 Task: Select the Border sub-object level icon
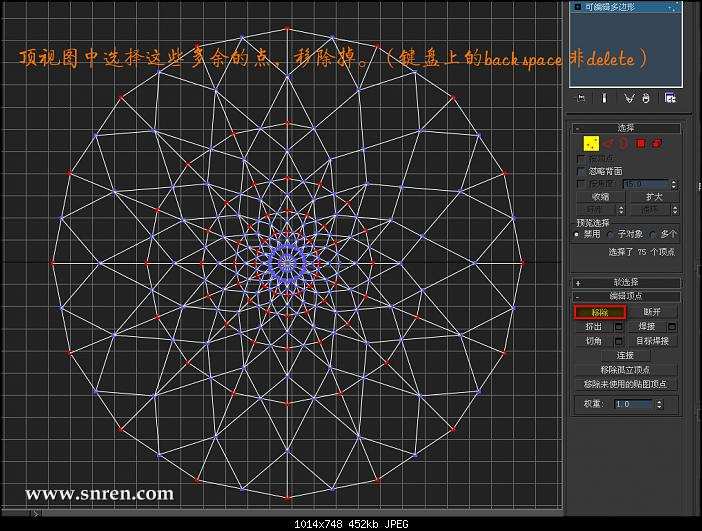(624, 144)
